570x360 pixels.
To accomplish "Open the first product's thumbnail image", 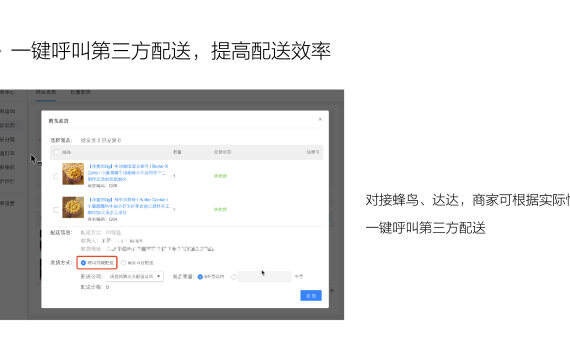I will (x=73, y=174).
